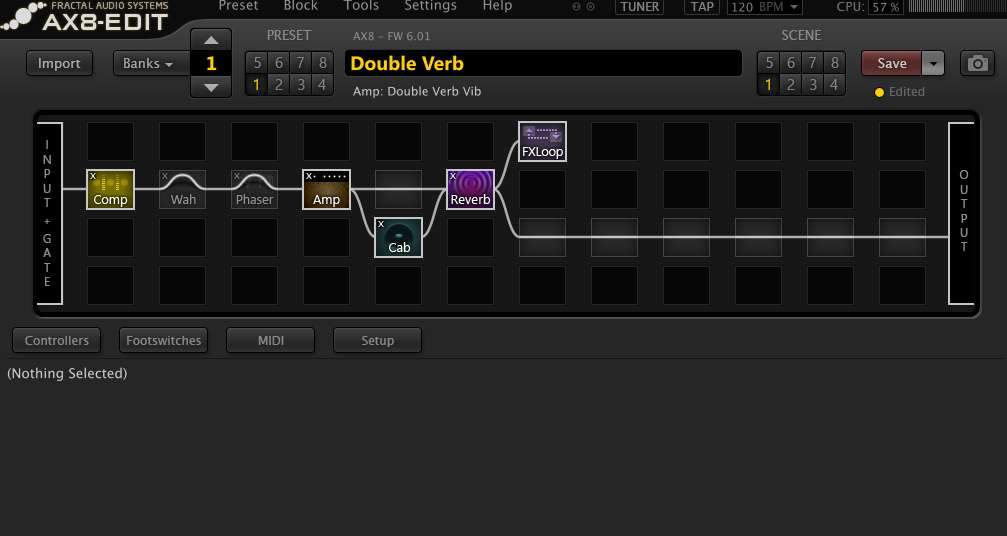The height and width of the screenshot is (536, 1007).
Task: Open the Controllers panel
Action: tap(57, 340)
